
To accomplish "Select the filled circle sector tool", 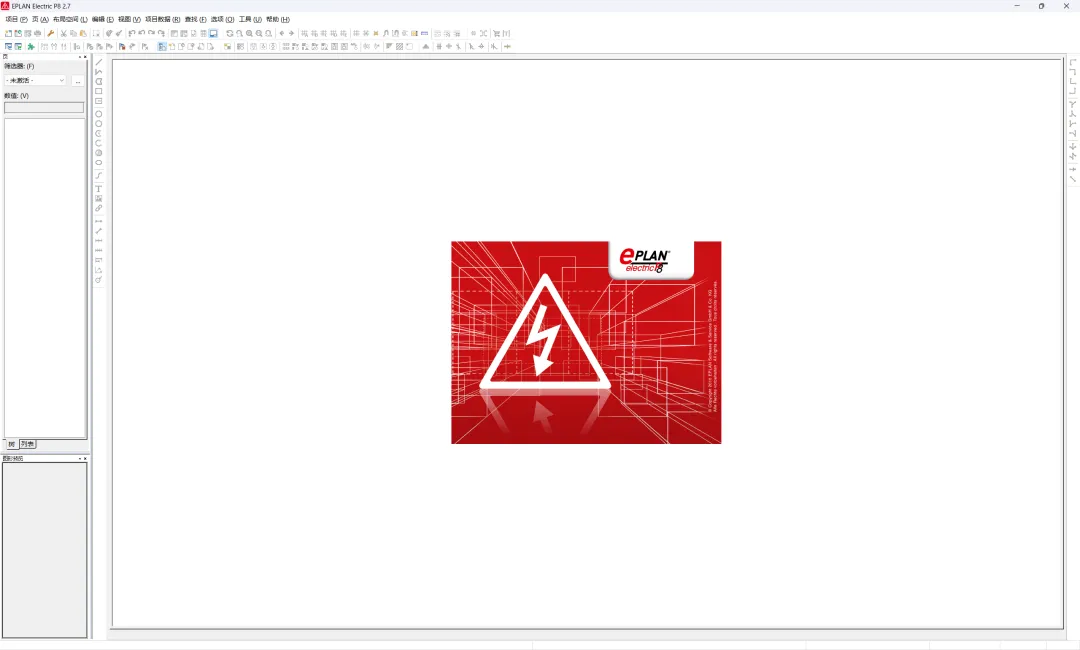I will coord(98,153).
